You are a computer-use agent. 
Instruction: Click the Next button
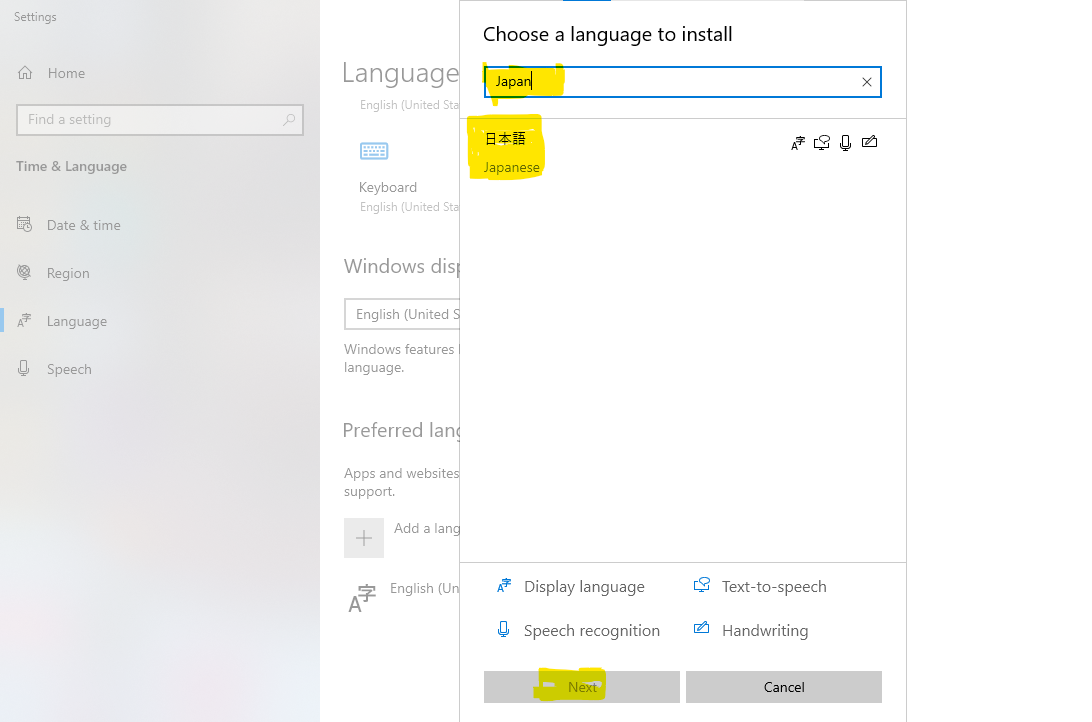(582, 687)
